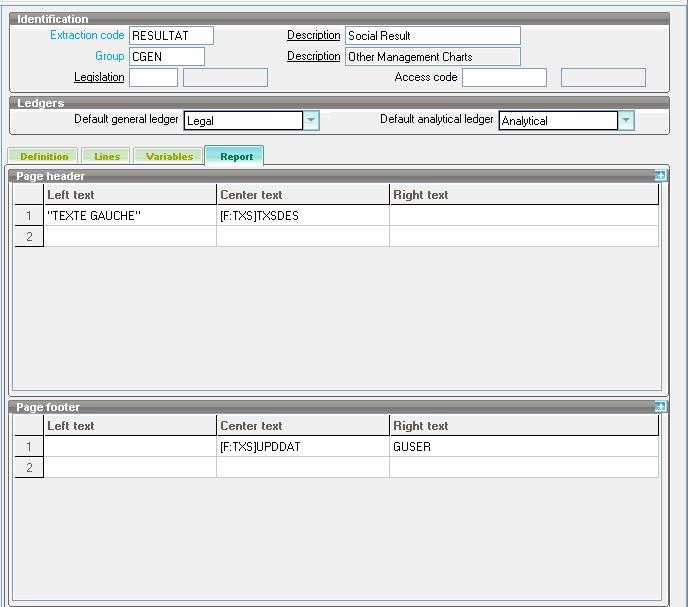Click the Extraction code field RESULTAT
The height and width of the screenshot is (607, 690).
[x=171, y=36]
